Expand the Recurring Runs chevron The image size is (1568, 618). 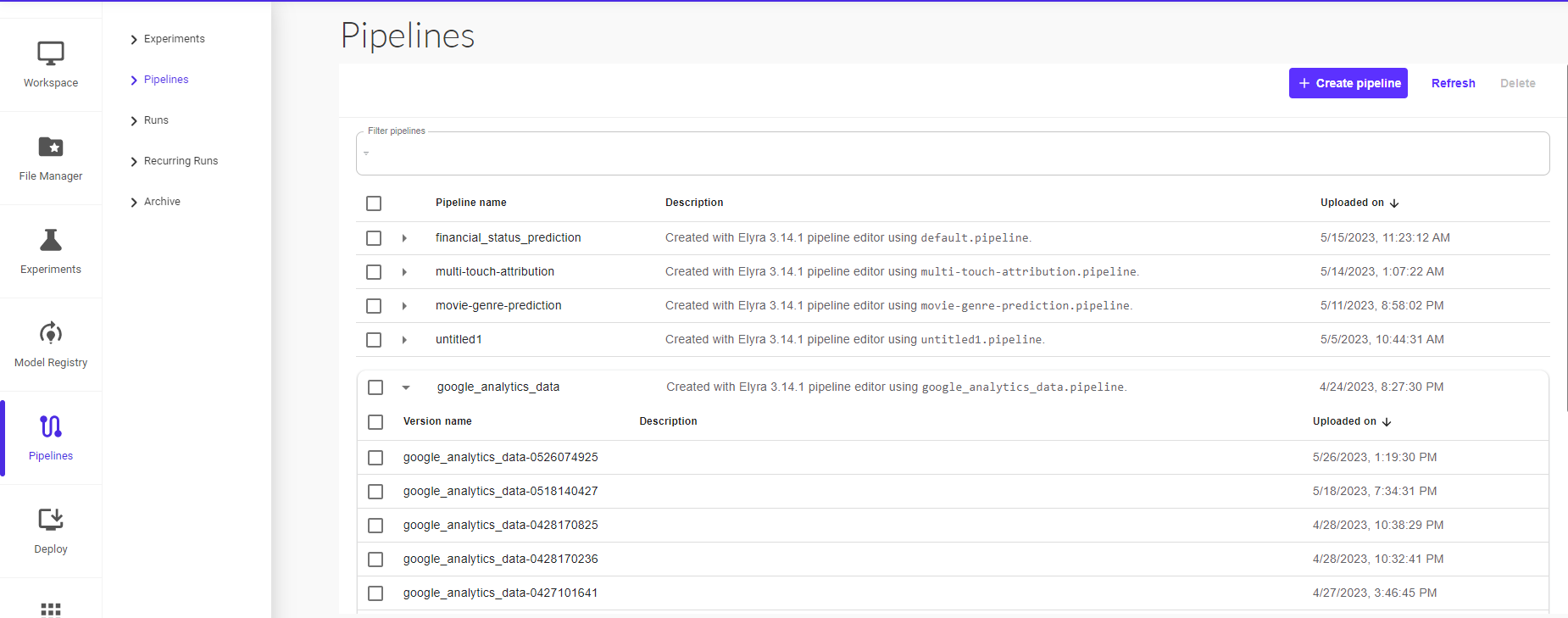pos(134,162)
